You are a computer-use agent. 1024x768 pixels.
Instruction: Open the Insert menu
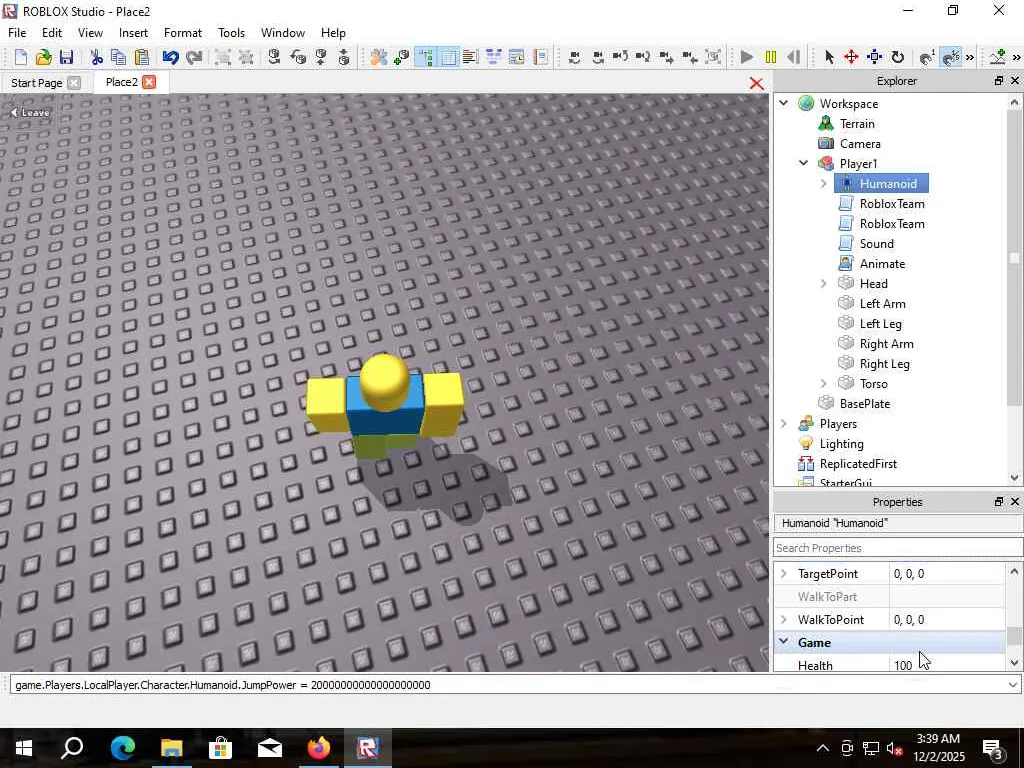tap(133, 33)
